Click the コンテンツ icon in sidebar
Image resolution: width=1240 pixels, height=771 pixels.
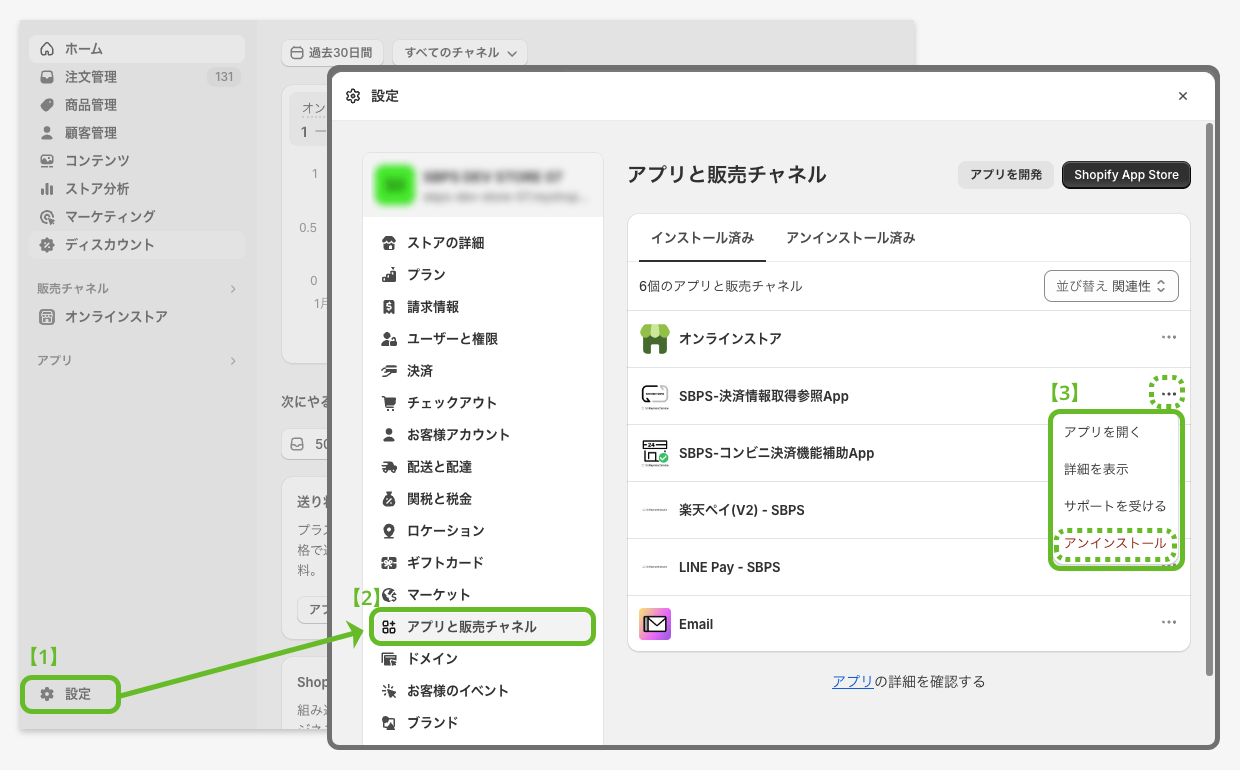point(47,161)
